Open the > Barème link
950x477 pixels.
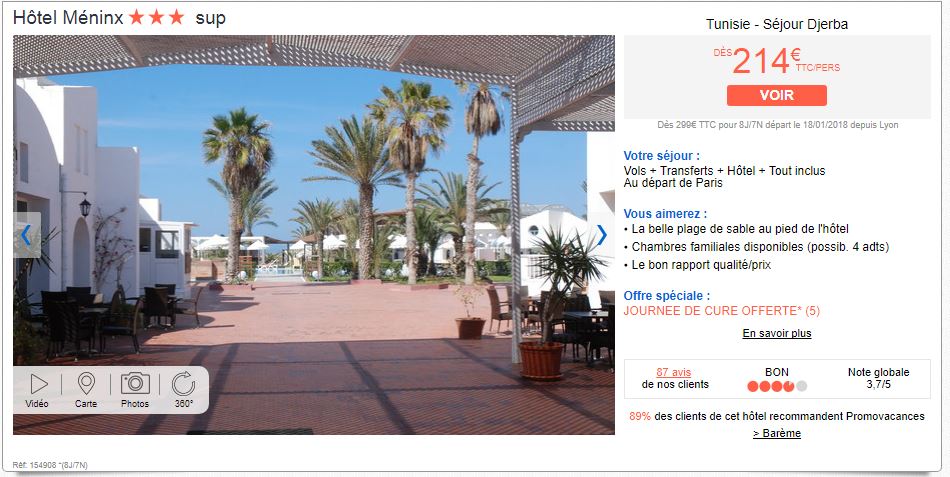coord(777,433)
